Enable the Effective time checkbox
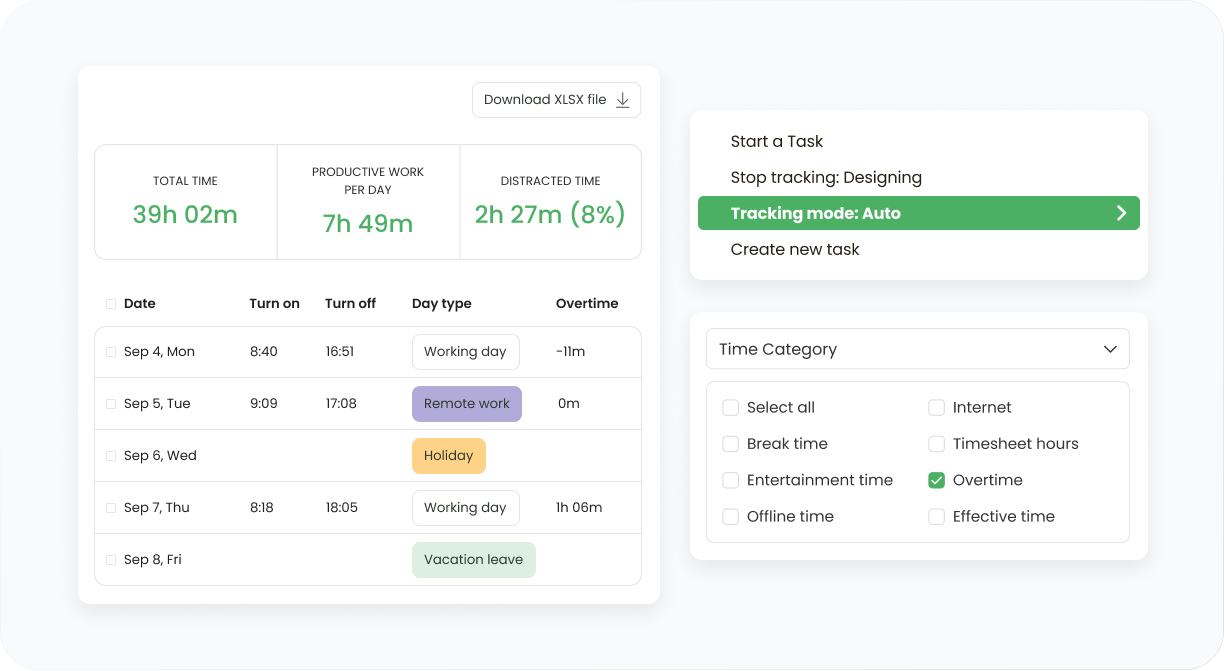The image size is (1224, 671). (x=937, y=517)
